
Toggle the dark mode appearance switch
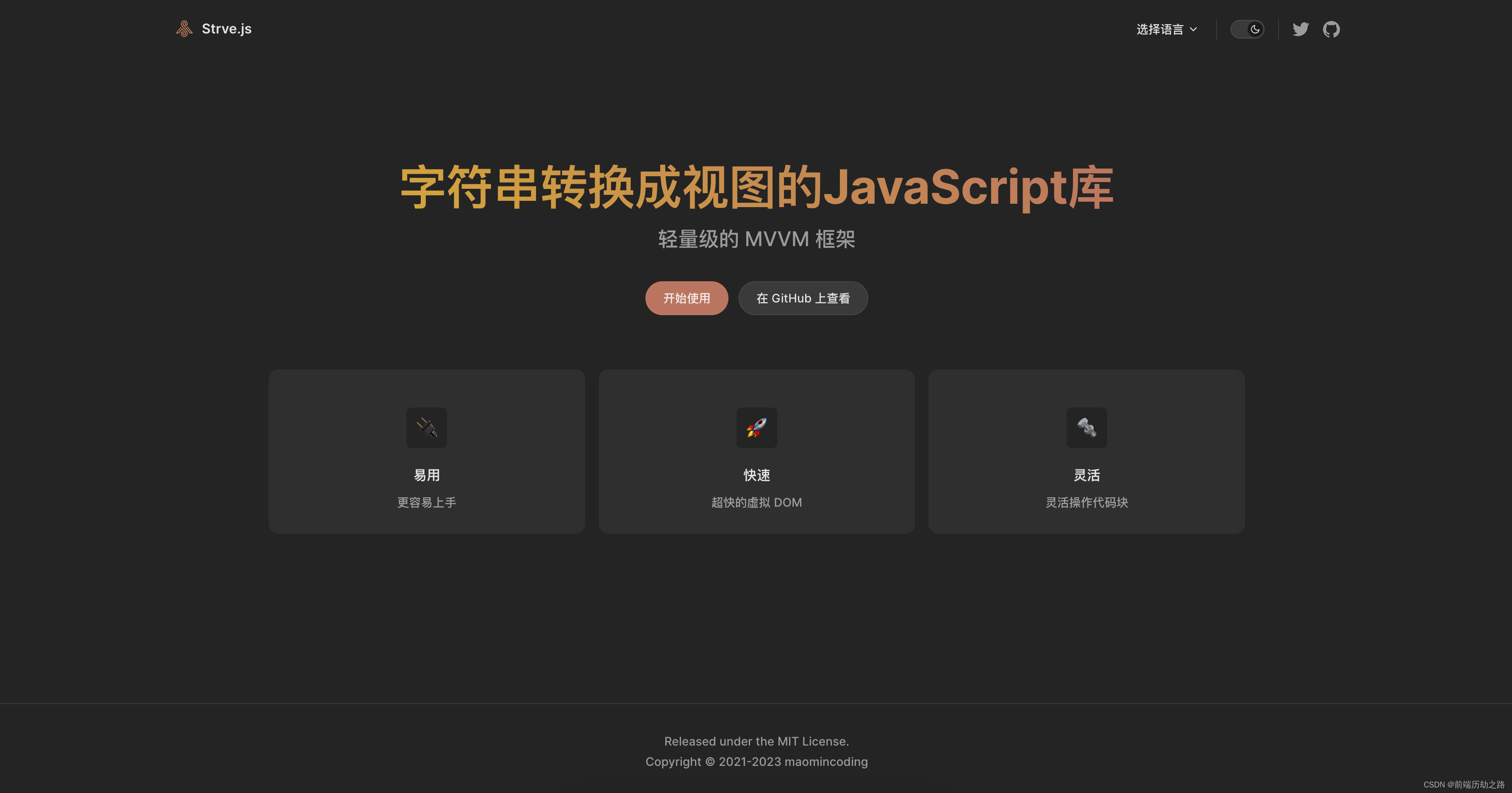tap(1248, 29)
